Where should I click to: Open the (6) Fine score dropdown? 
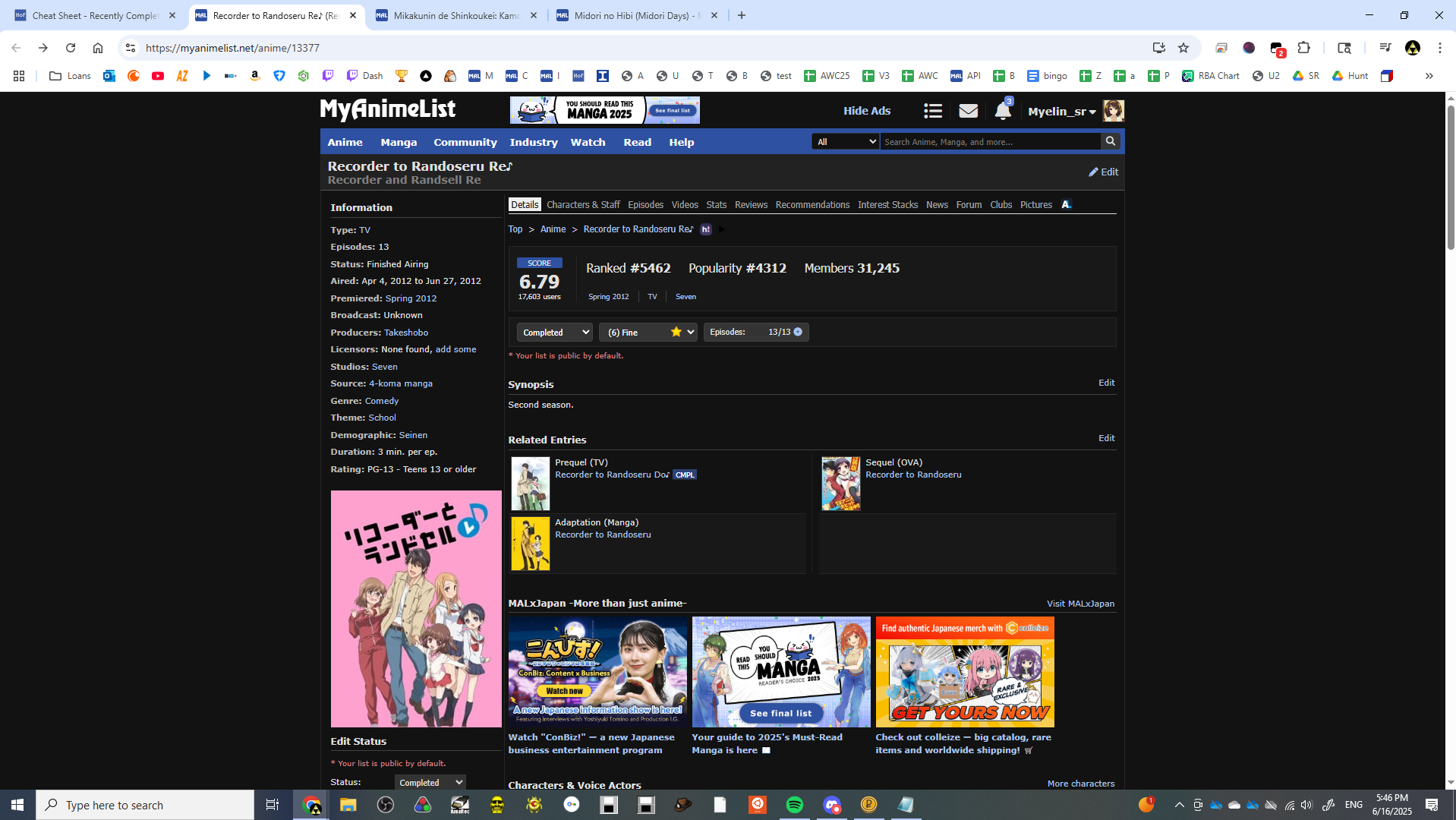click(x=648, y=333)
